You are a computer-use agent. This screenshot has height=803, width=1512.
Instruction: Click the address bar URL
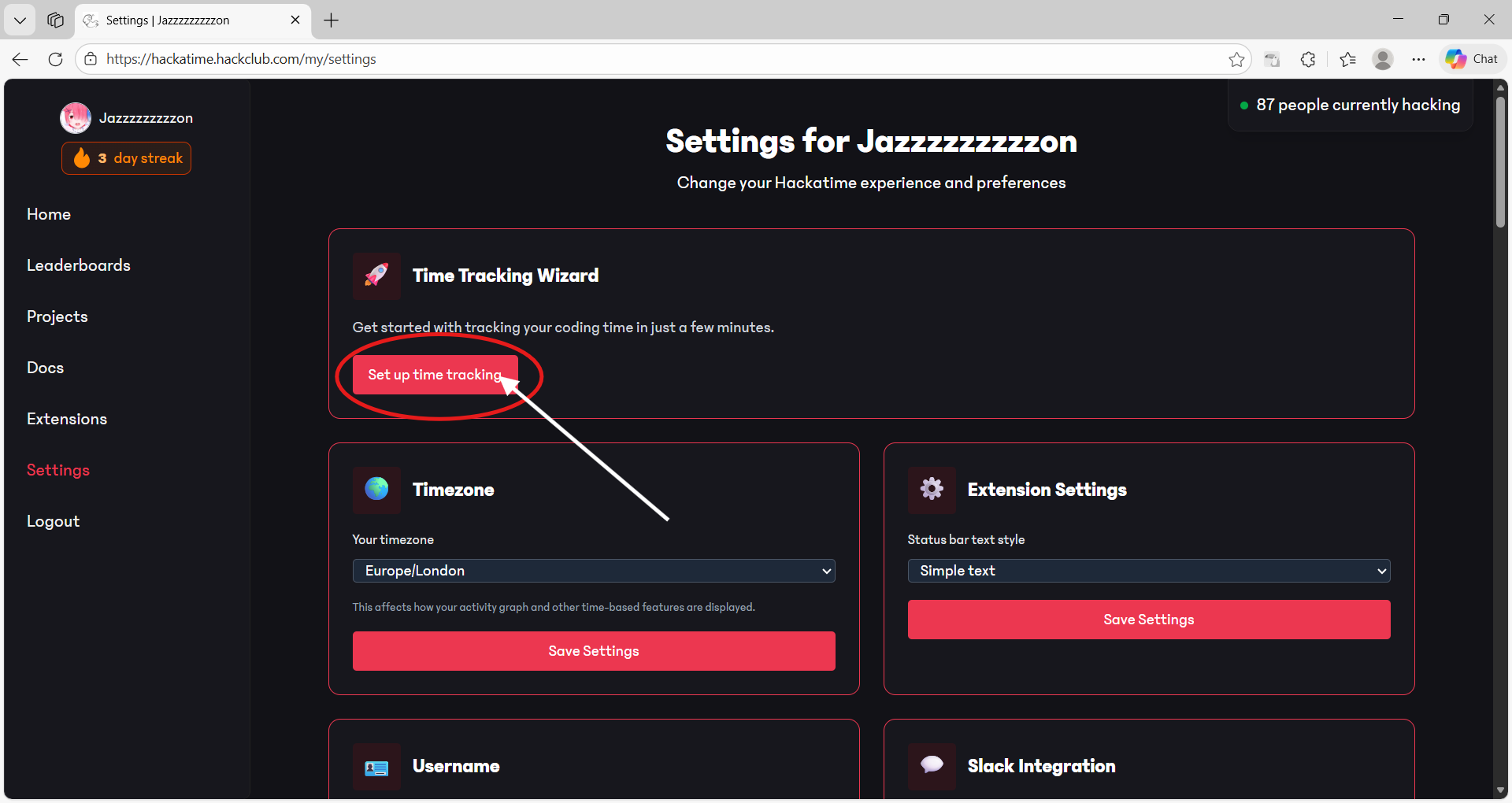(241, 59)
